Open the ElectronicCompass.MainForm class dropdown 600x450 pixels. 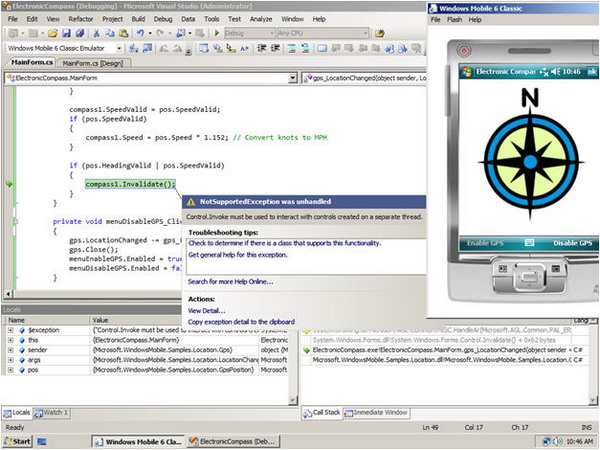point(293,78)
